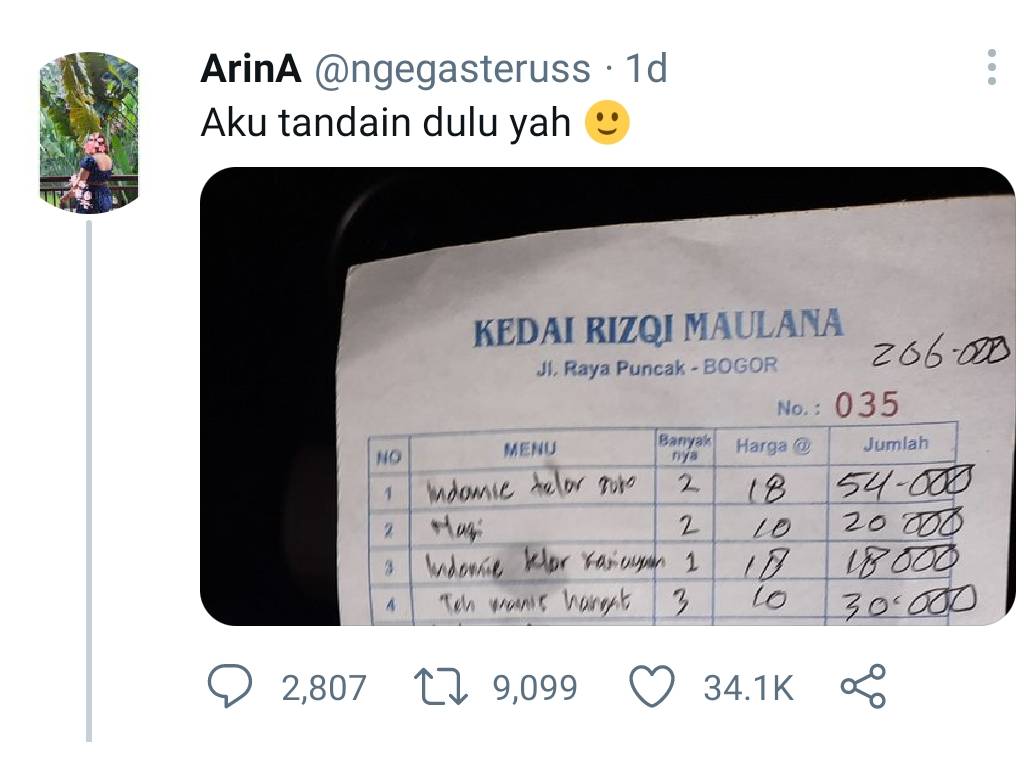Click the red receipt number 035

coord(867,405)
